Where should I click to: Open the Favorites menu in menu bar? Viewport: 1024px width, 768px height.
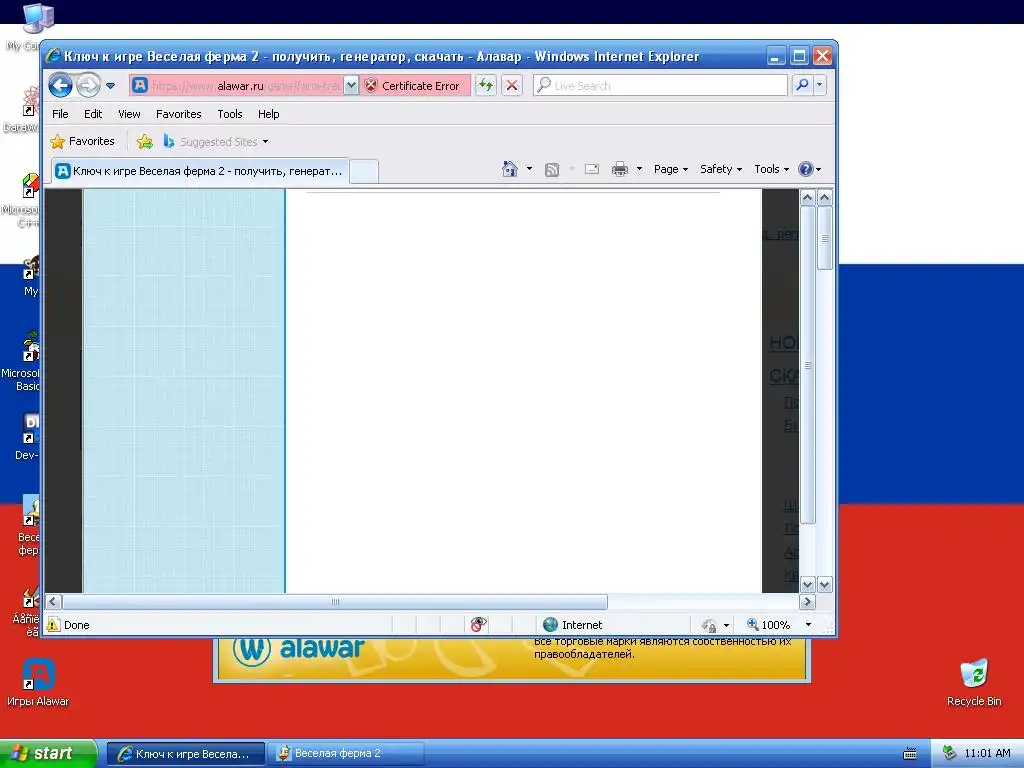click(178, 114)
